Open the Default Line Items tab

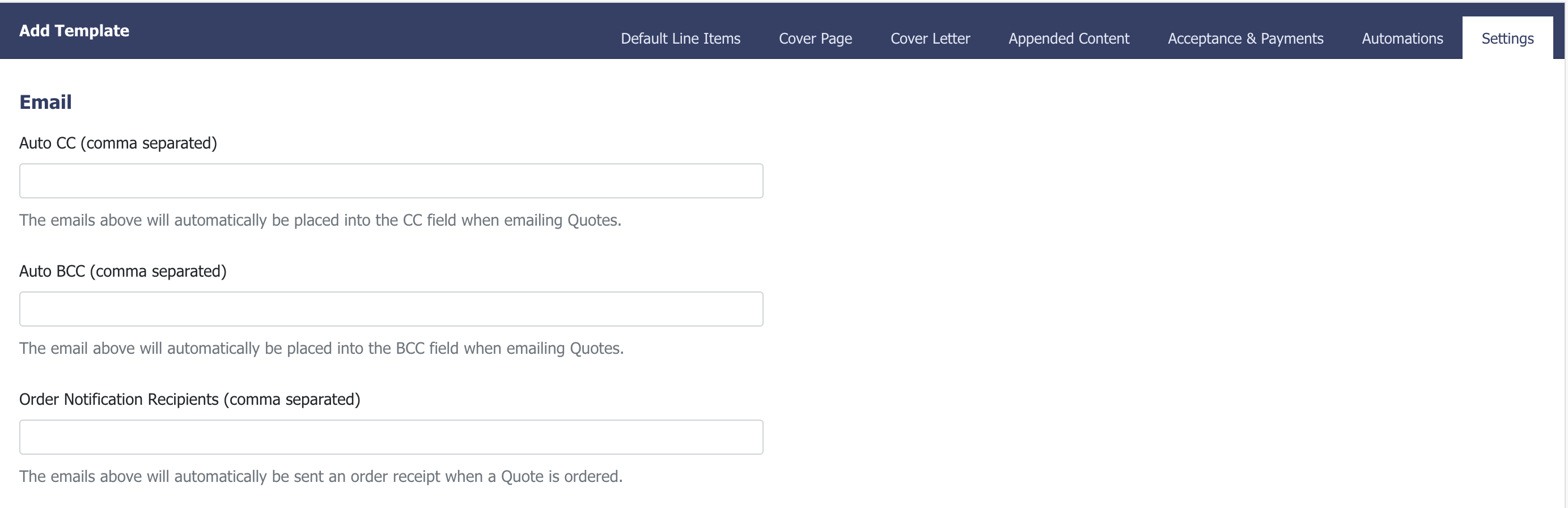[680, 39]
